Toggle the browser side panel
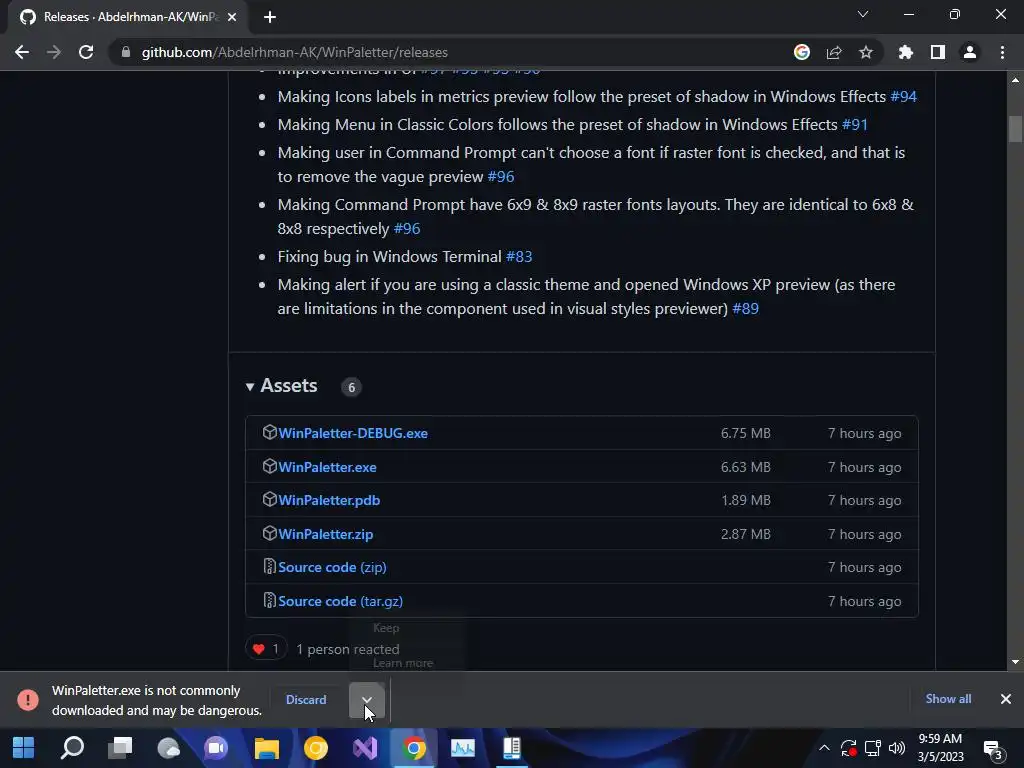The height and width of the screenshot is (768, 1024). 937,52
